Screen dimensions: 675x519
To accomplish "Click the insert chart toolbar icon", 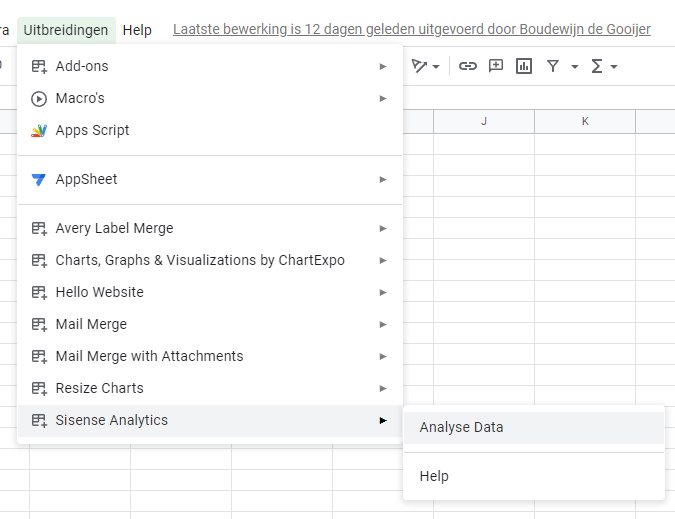I will click(x=524, y=66).
